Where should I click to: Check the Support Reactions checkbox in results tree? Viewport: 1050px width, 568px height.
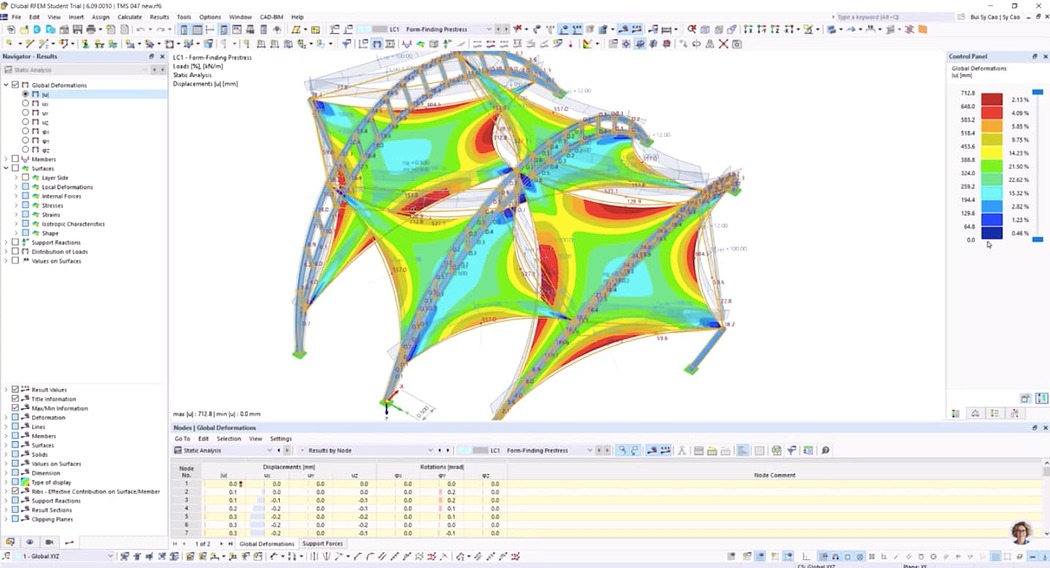click(x=15, y=242)
